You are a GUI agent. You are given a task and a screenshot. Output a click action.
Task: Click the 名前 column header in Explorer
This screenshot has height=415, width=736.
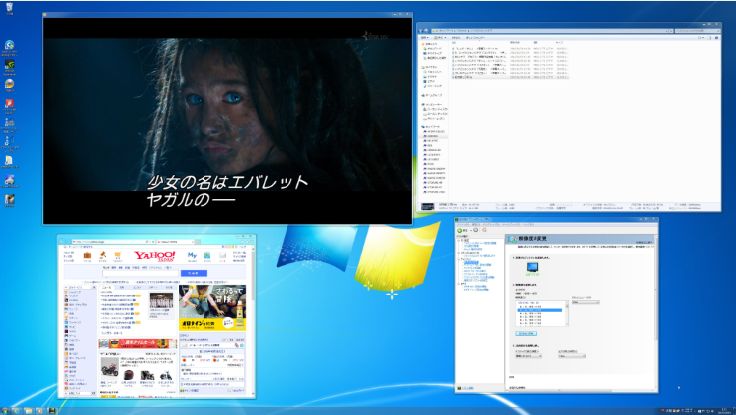tap(454, 42)
